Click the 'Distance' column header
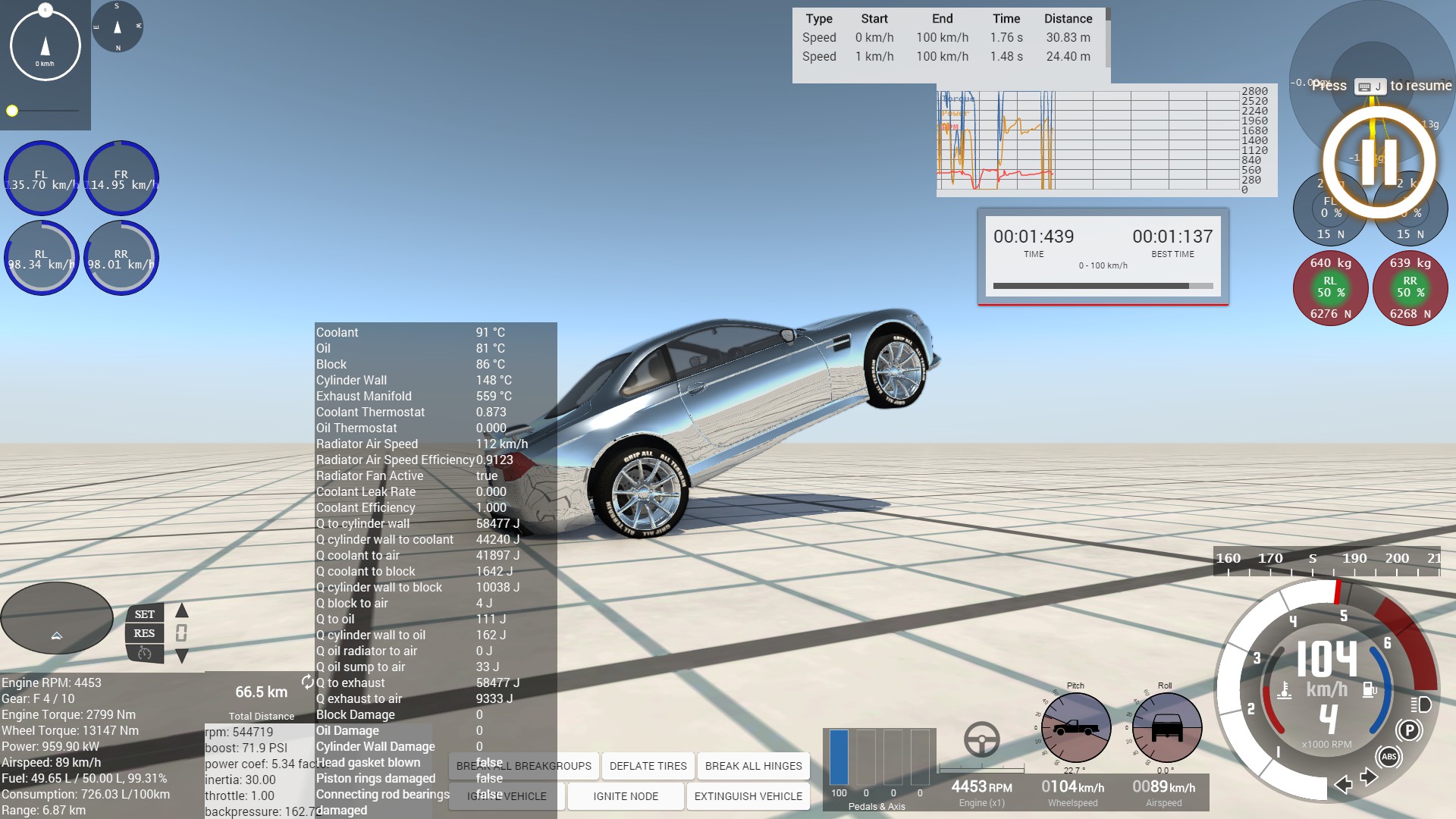The width and height of the screenshot is (1456, 819). pos(1068,19)
